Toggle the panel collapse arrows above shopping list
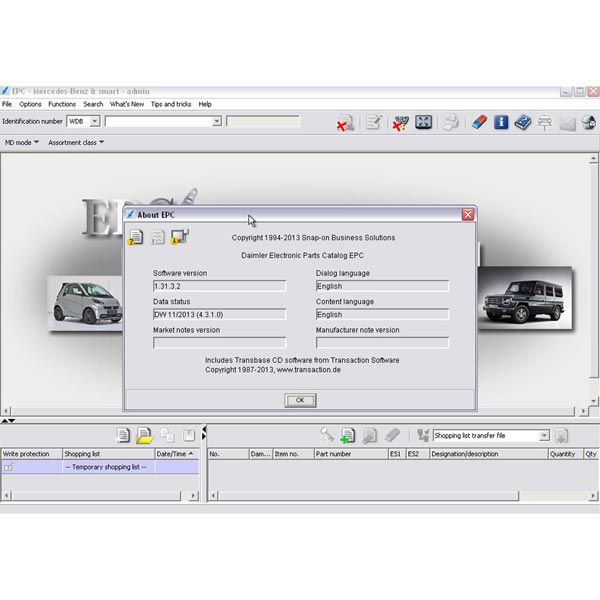This screenshot has width=600, height=600. tap(8, 421)
